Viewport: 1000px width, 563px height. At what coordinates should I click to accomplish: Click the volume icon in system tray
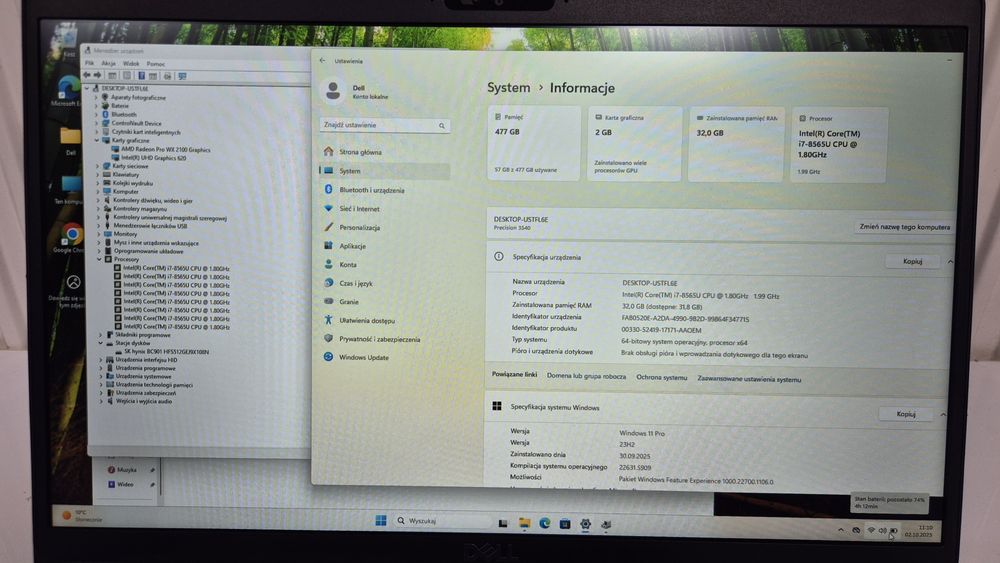pos(882,530)
